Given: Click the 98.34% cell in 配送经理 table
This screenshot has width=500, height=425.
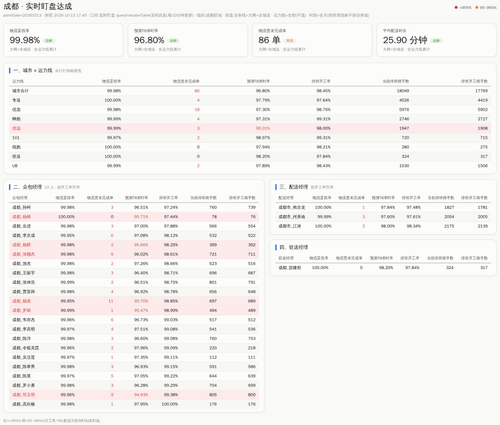Looking at the screenshot, I should click(413, 226).
